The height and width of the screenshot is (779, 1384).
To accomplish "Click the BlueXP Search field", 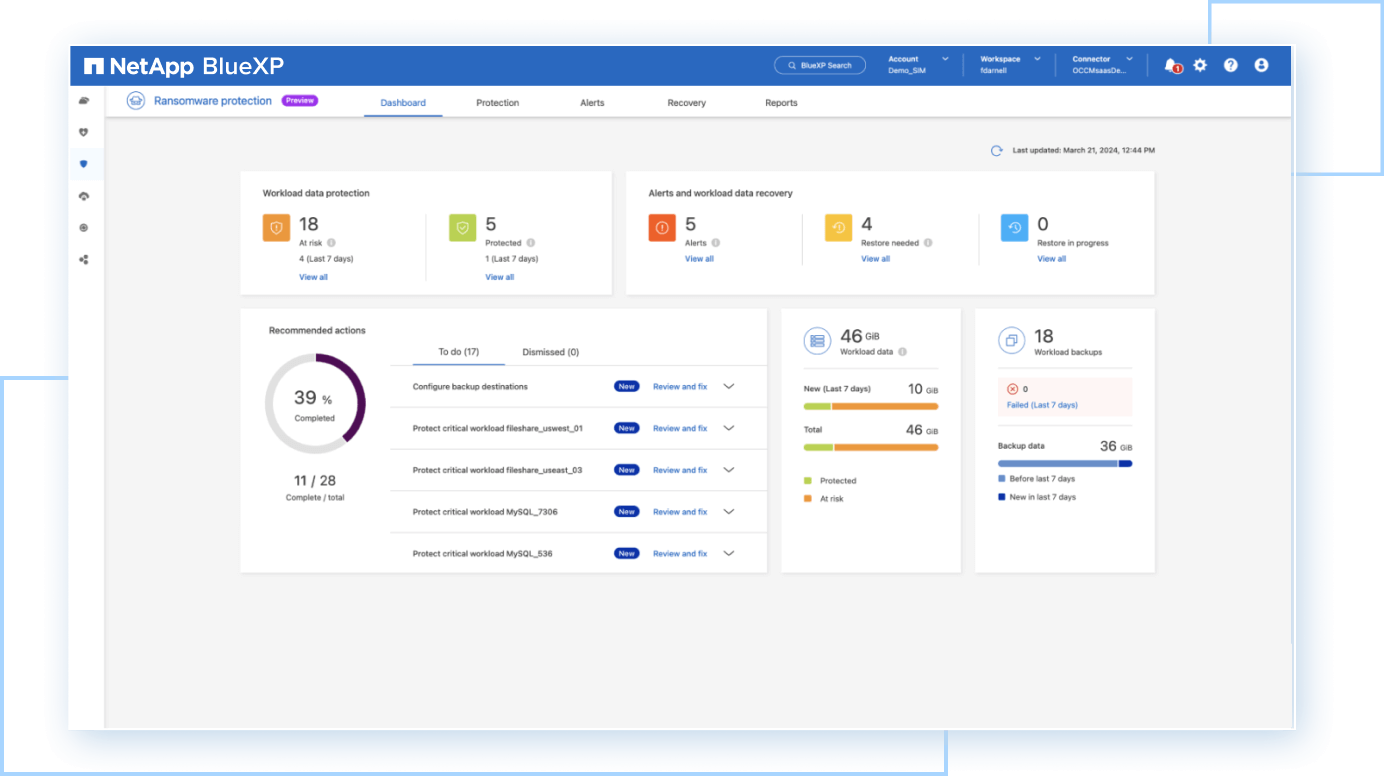I will [819, 64].
